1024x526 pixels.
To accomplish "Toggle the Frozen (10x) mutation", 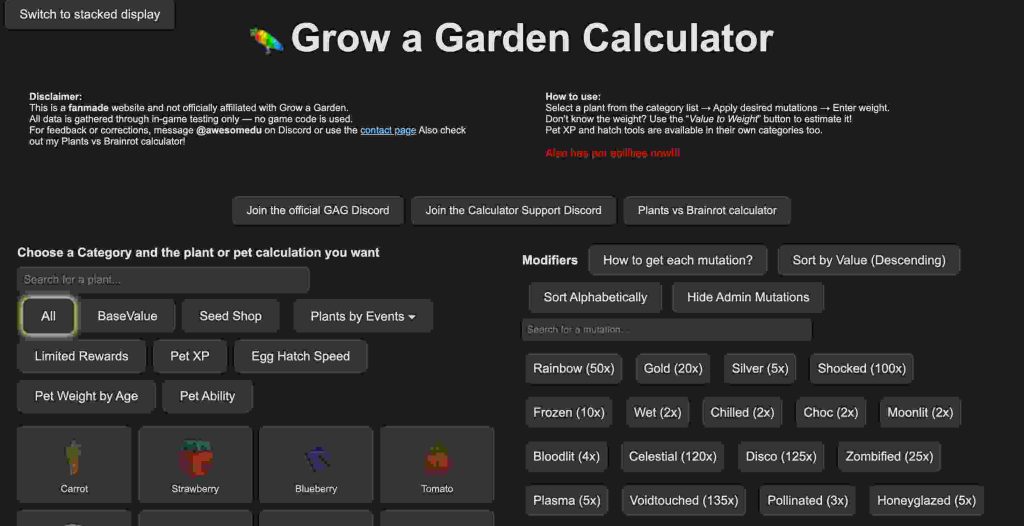I will click(x=569, y=412).
